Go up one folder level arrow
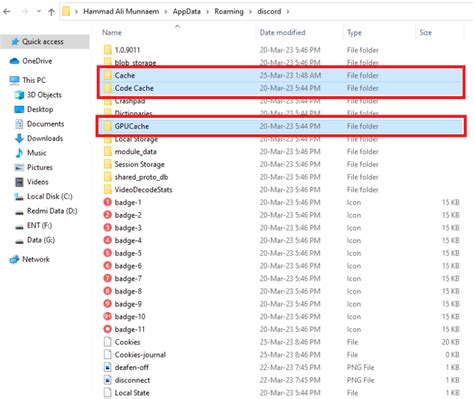Screen dimensions: 474x399 point(51,12)
